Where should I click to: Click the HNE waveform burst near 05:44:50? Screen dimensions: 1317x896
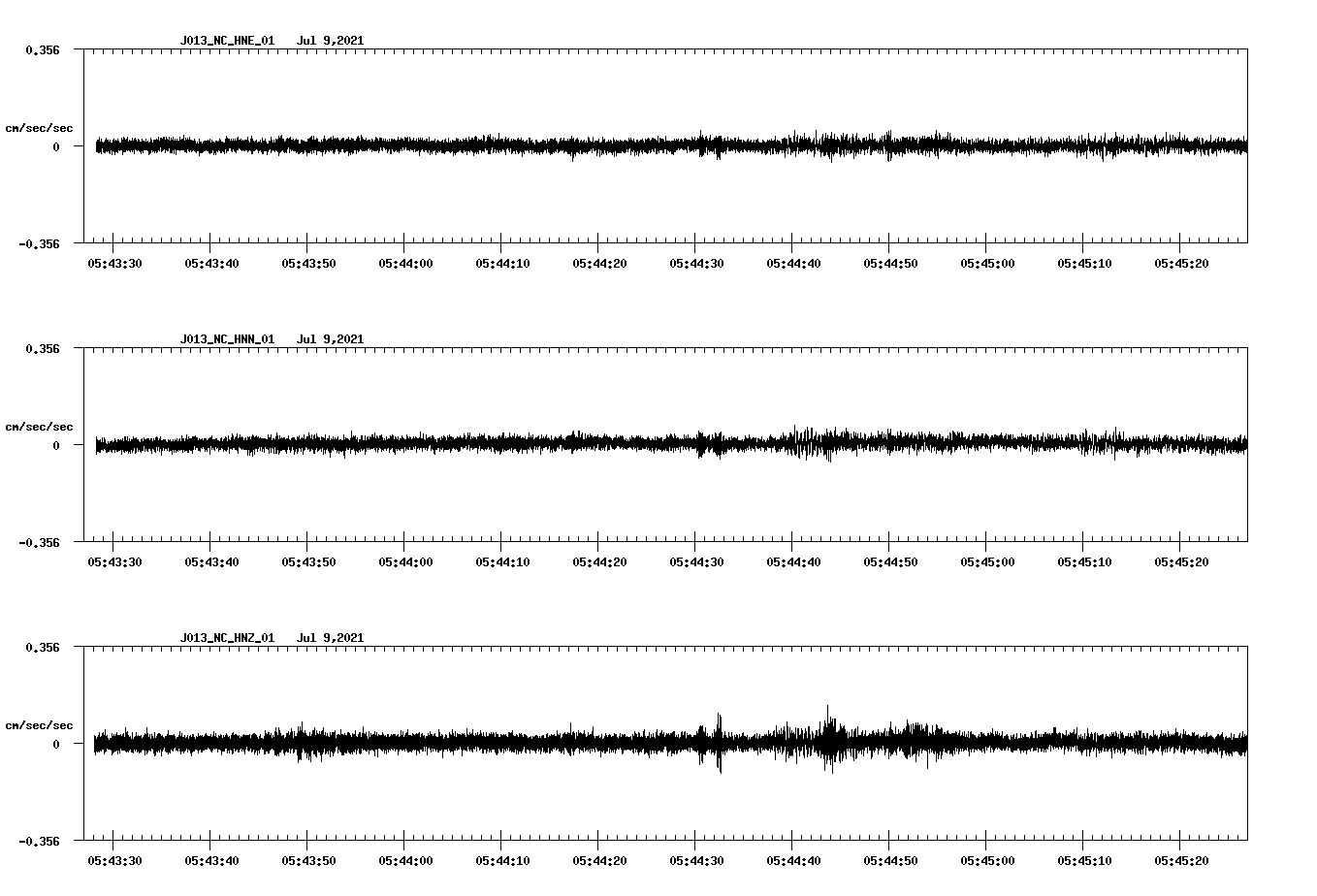889,145
